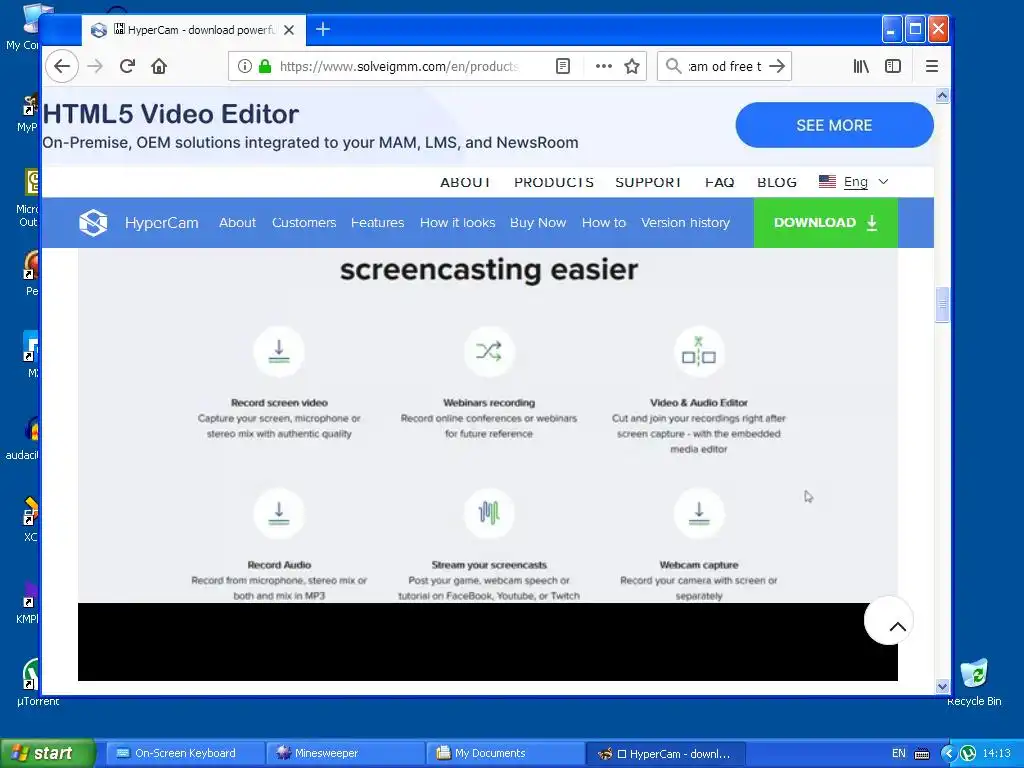Screen dimensions: 1024x768
Task: Open a new tab with plus icon
Action: click(323, 29)
